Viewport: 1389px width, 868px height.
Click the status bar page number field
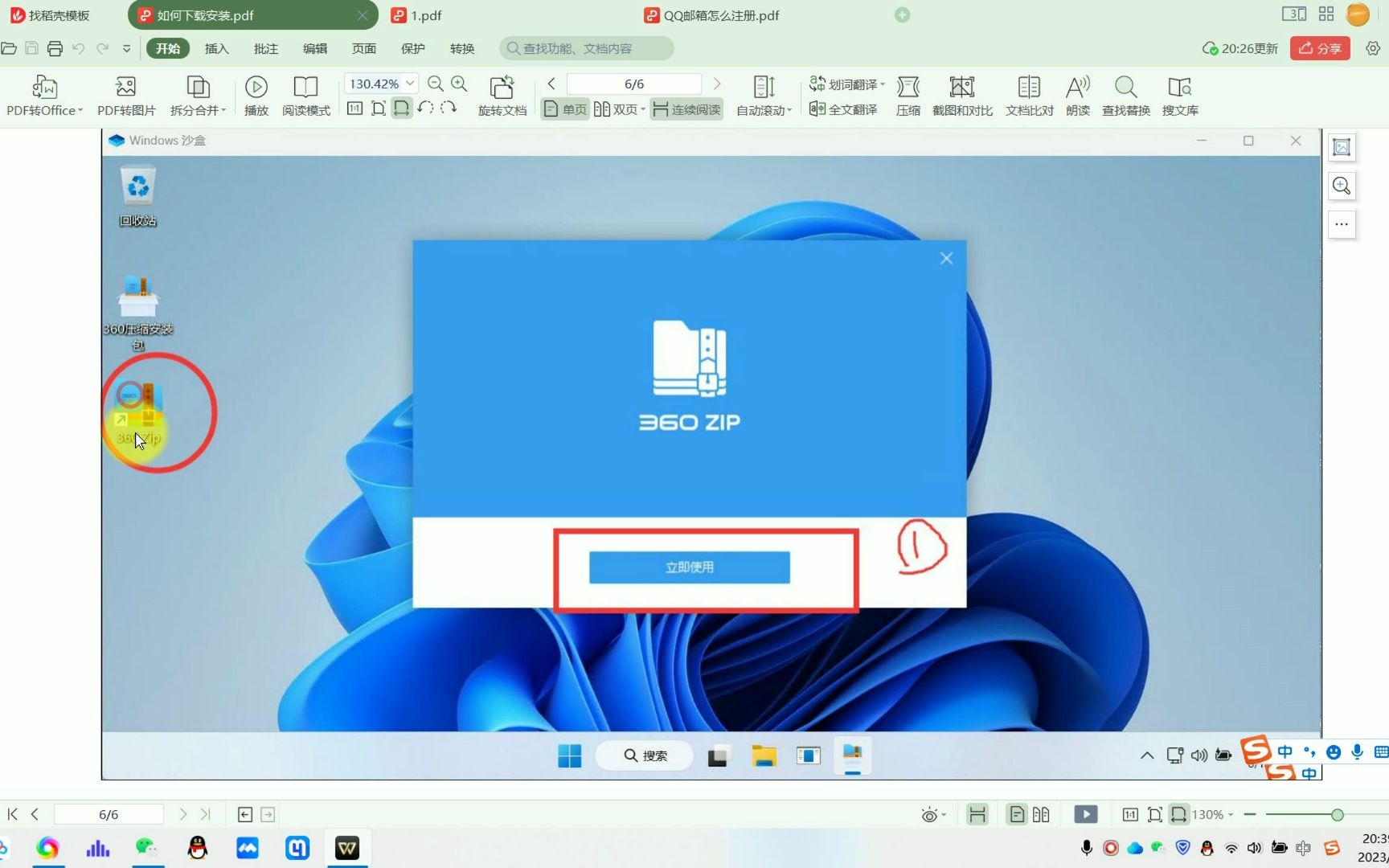(x=109, y=814)
